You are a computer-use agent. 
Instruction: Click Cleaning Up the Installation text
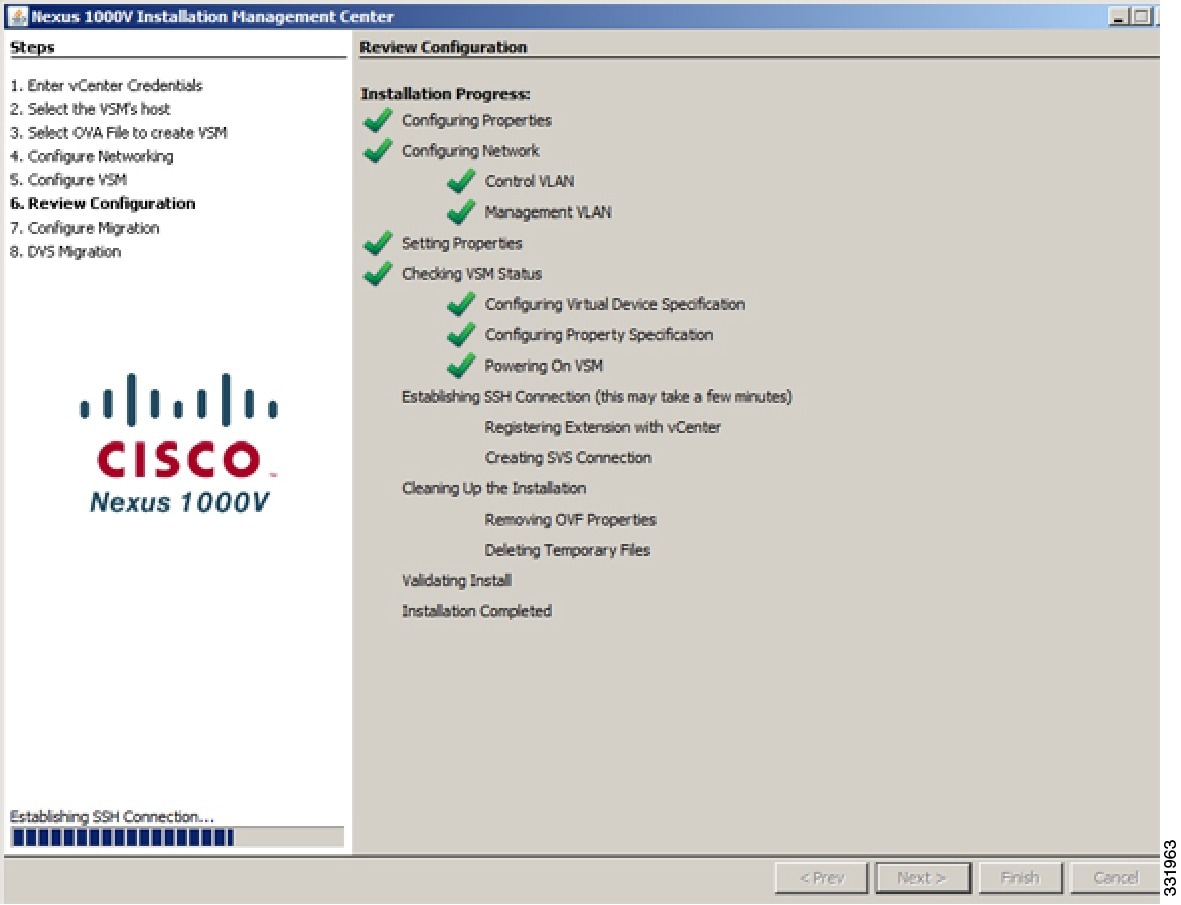pyautogui.click(x=494, y=489)
